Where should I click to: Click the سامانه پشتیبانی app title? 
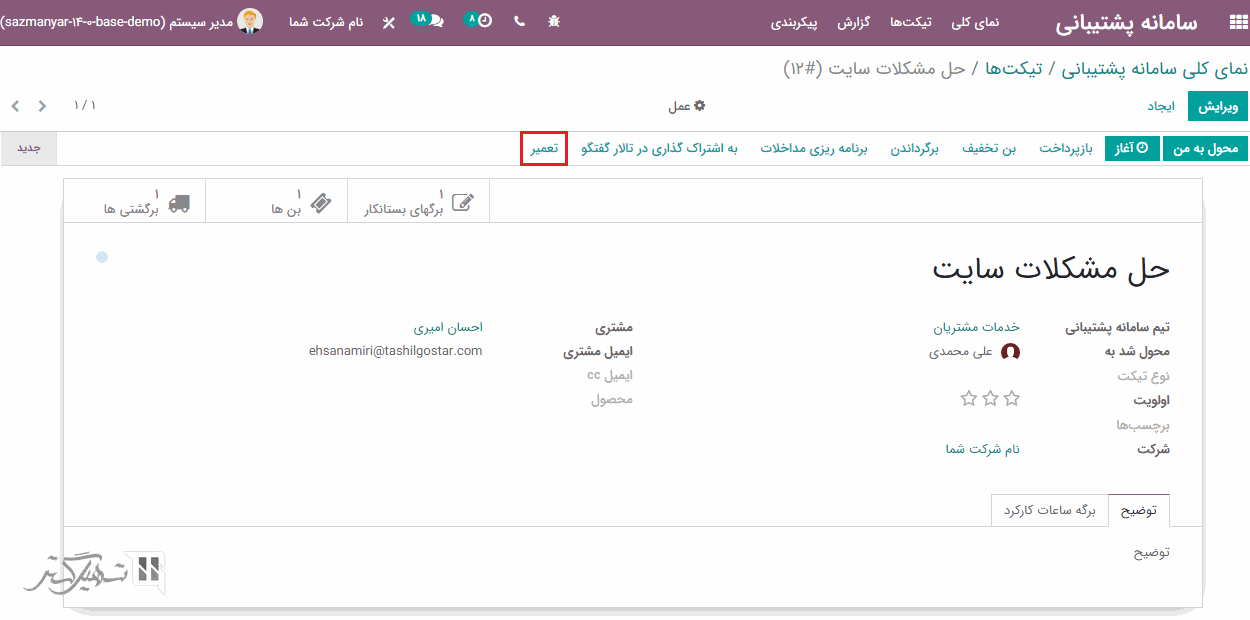(x=1127, y=22)
